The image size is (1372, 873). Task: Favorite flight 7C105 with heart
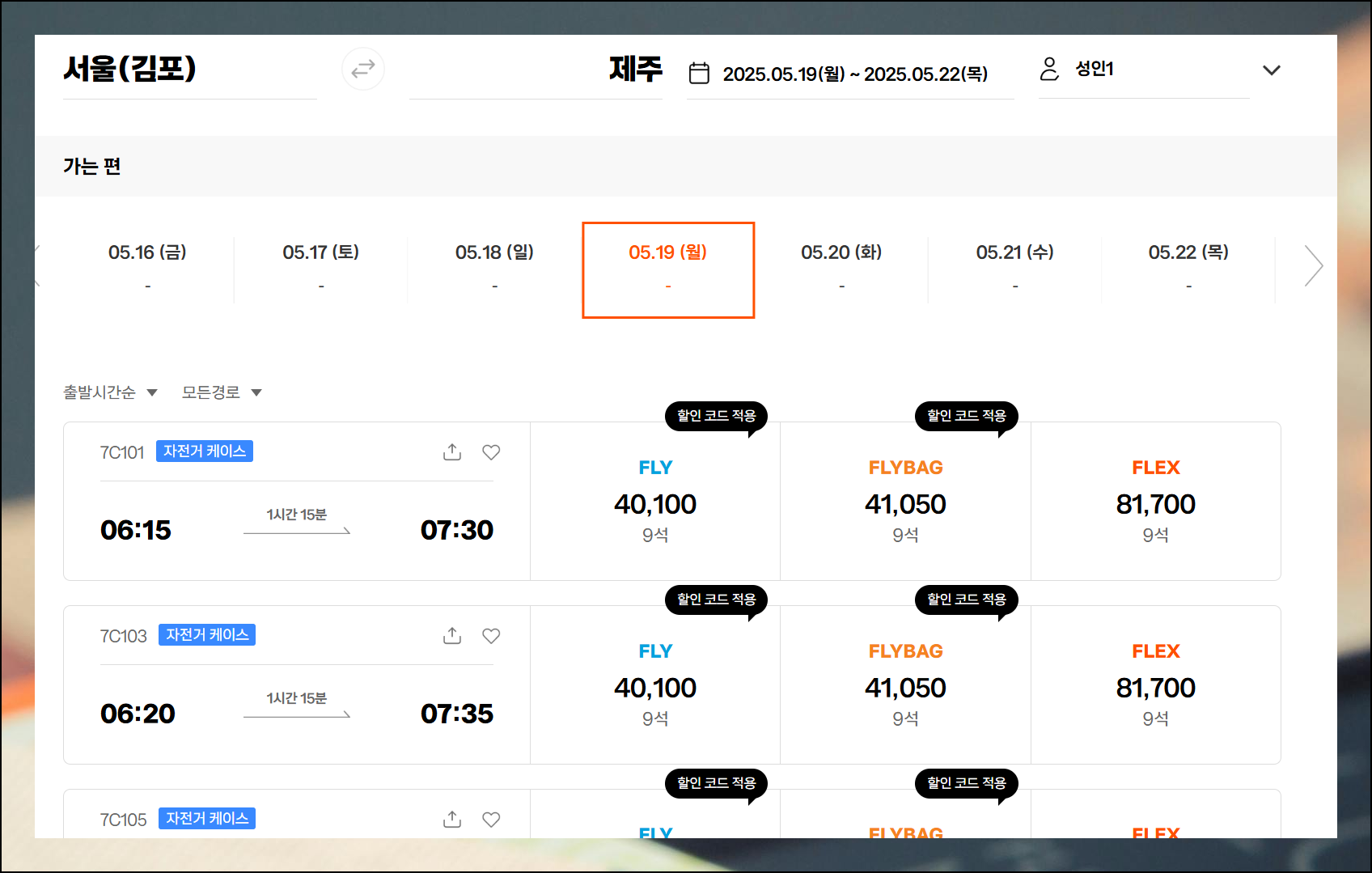click(491, 820)
